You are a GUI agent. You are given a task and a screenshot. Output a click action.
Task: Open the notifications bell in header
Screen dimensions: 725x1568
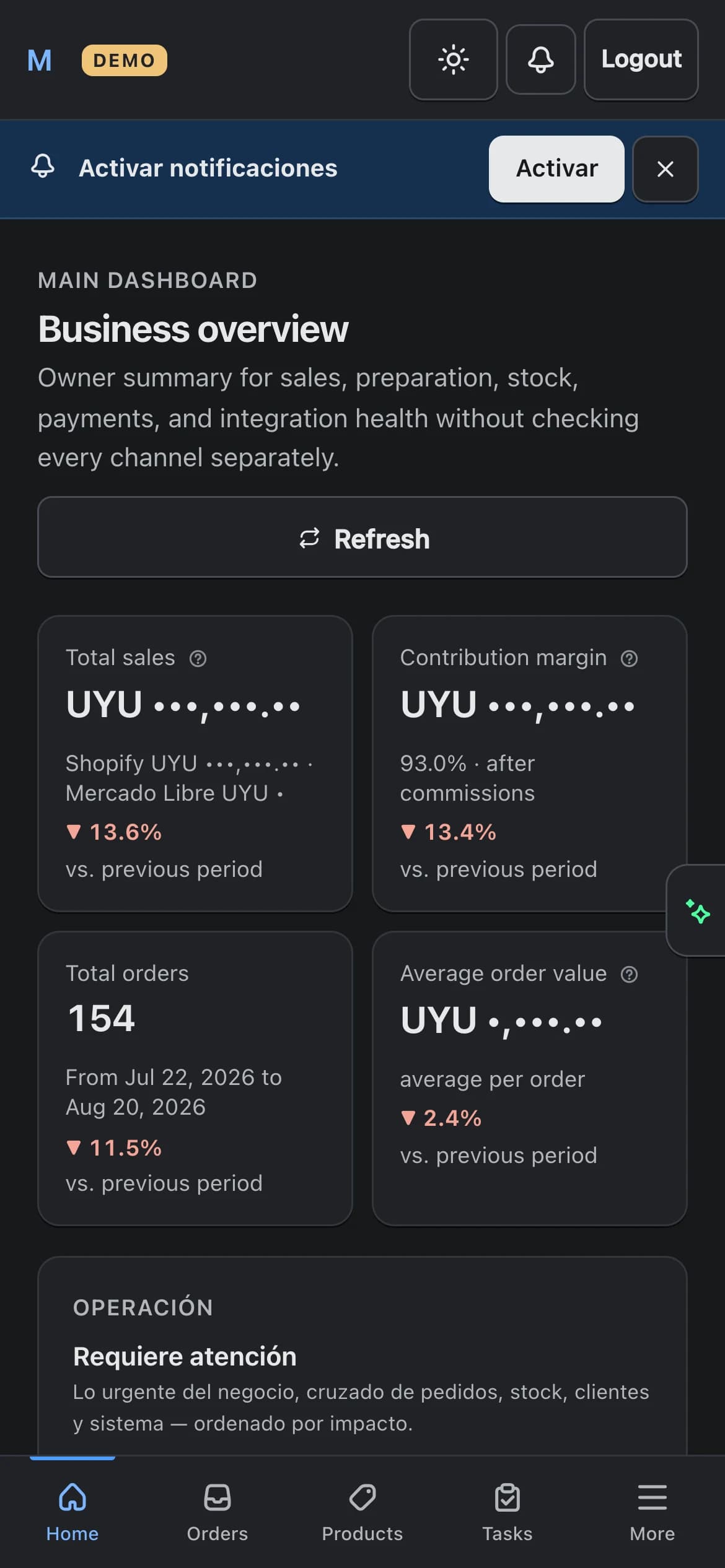540,59
